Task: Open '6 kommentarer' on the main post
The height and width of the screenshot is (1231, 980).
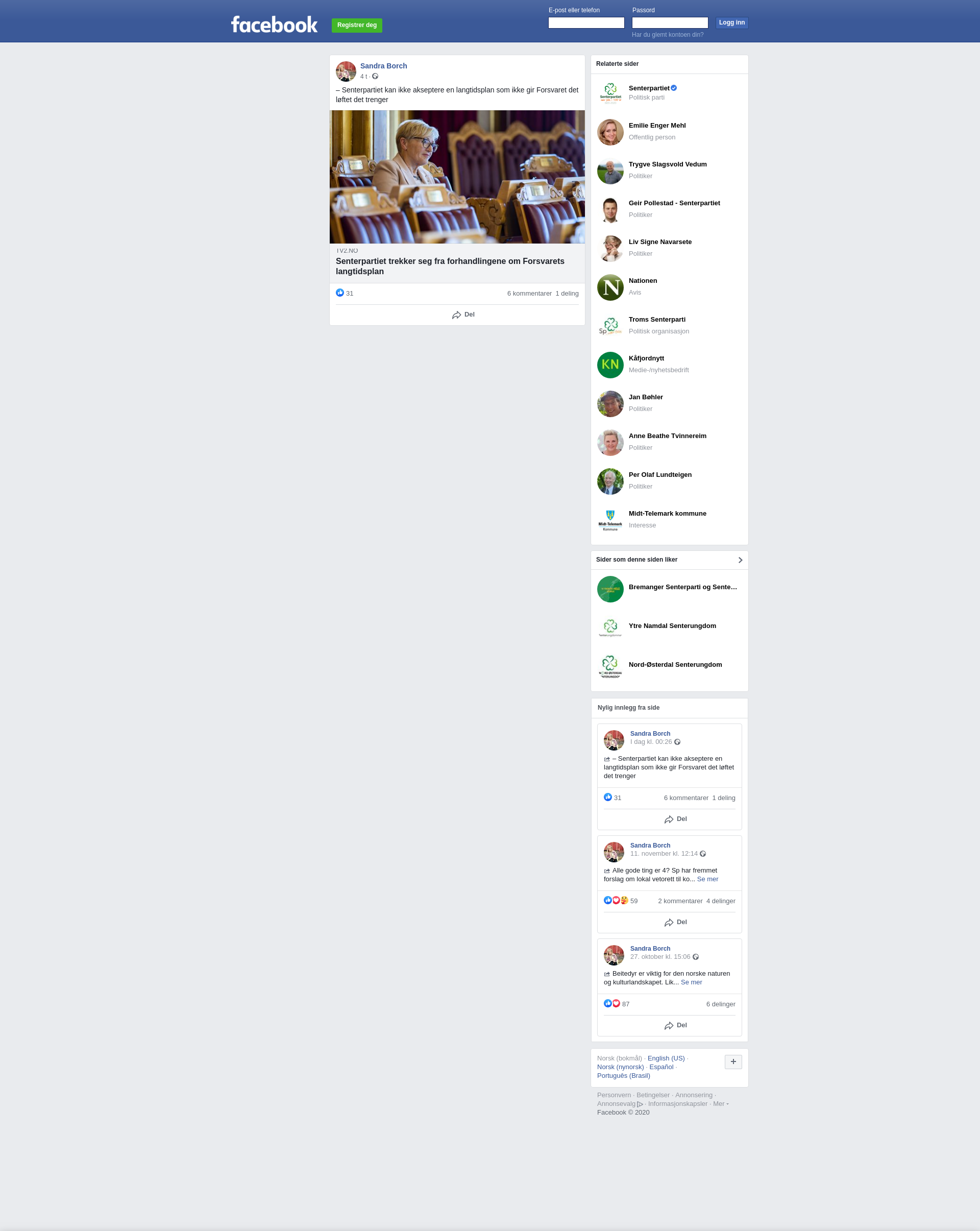Action: (529, 294)
